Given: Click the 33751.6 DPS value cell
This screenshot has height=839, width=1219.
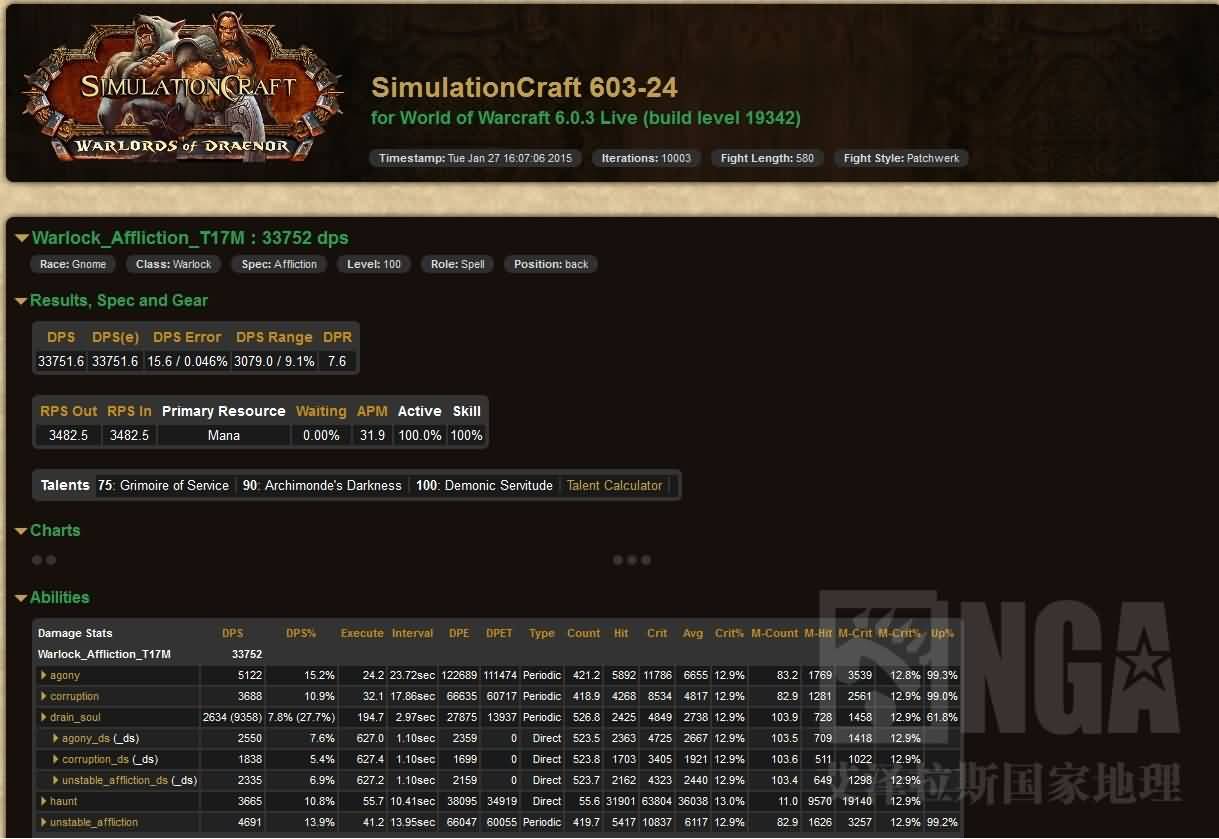Looking at the screenshot, I should coord(61,362).
